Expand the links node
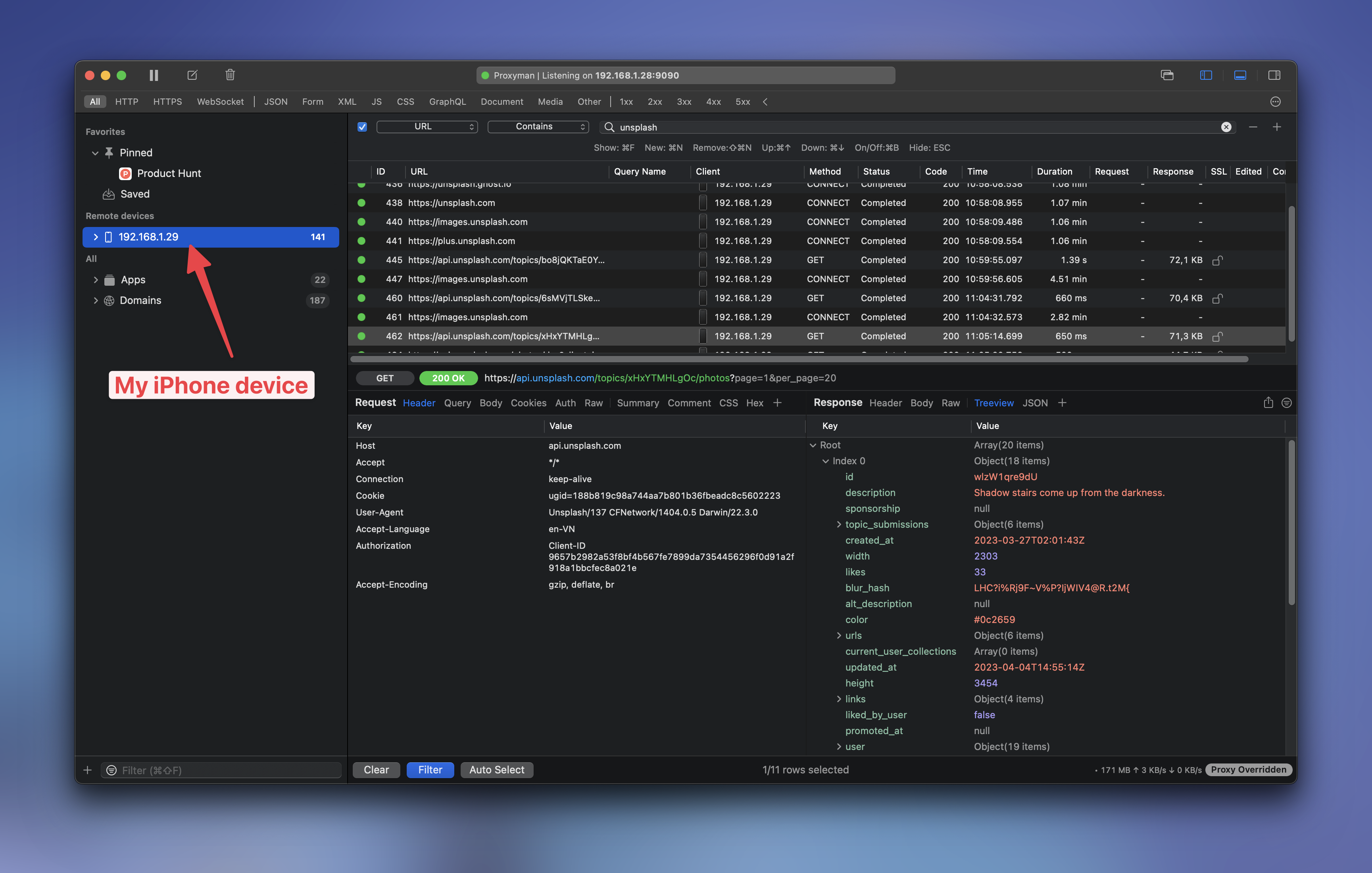 839,699
